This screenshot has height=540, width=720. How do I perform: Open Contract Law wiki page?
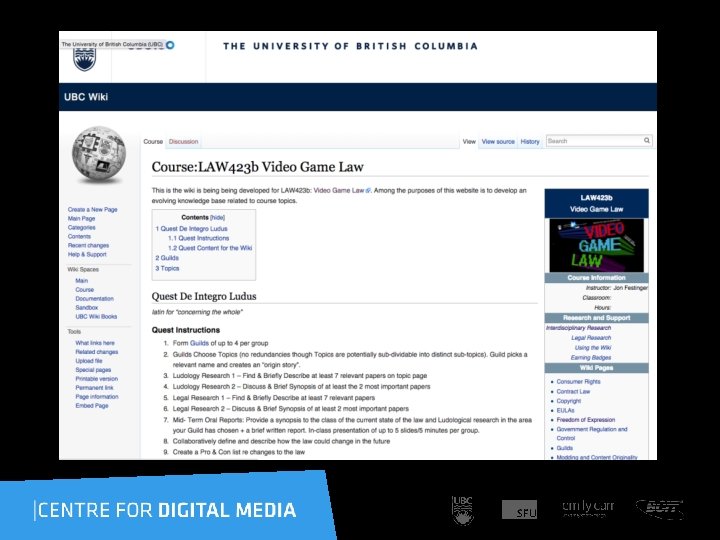pyautogui.click(x=573, y=391)
